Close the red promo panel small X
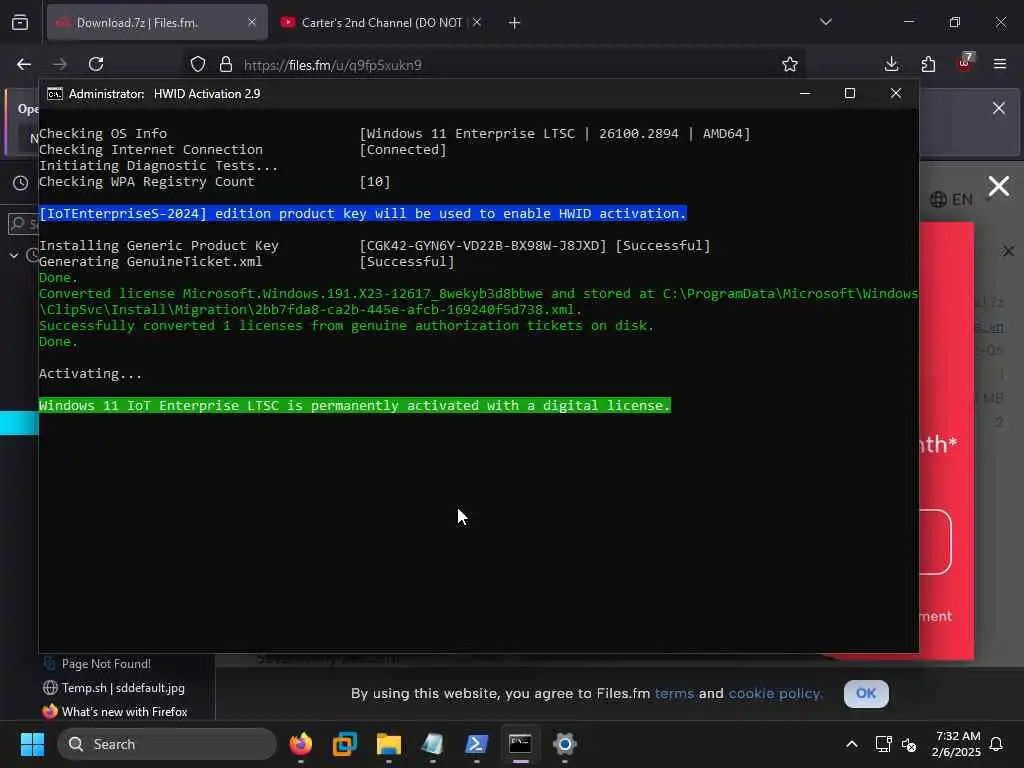1024x768 pixels. click(1008, 251)
